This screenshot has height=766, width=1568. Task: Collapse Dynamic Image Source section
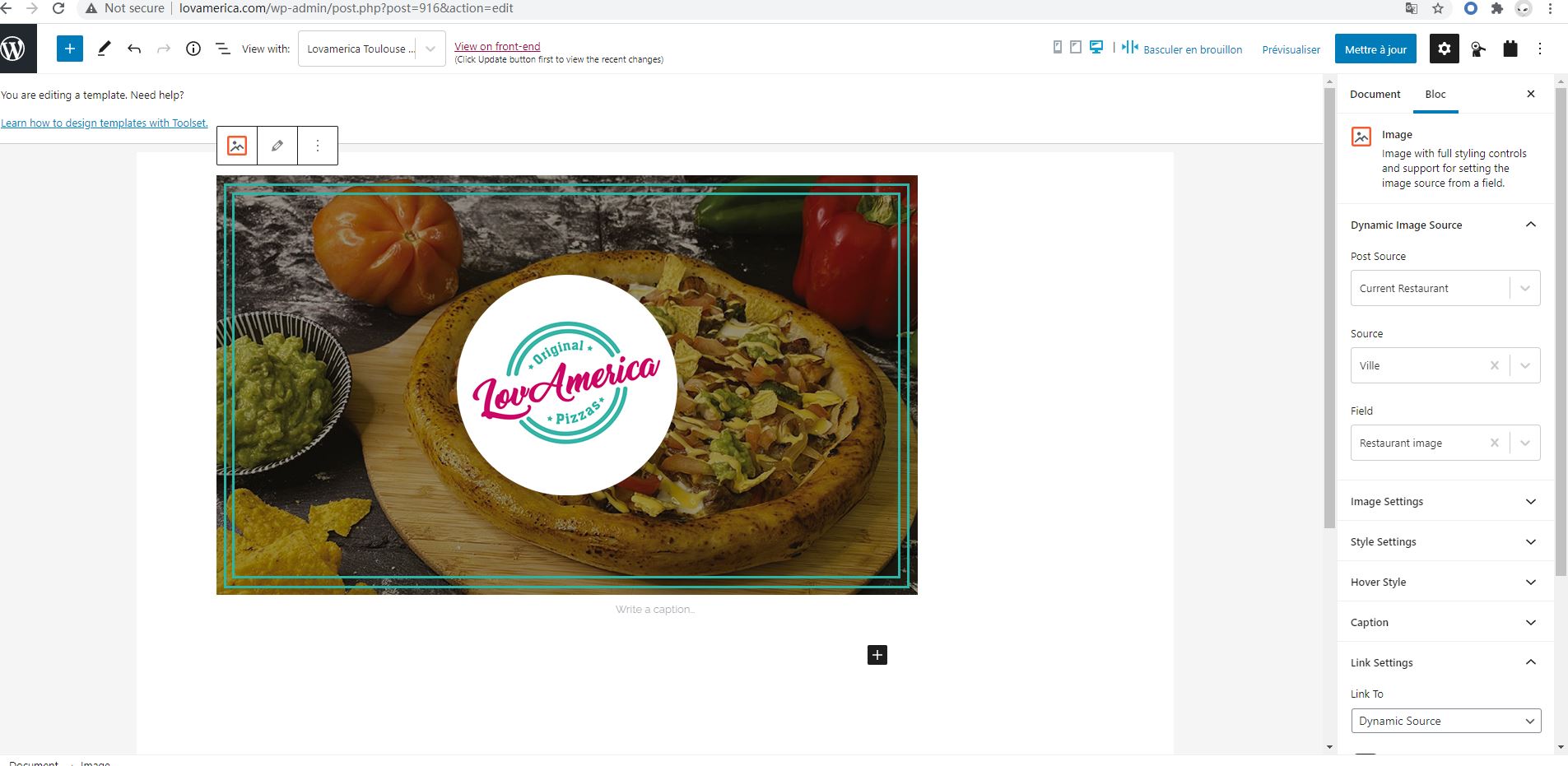[1445, 225]
